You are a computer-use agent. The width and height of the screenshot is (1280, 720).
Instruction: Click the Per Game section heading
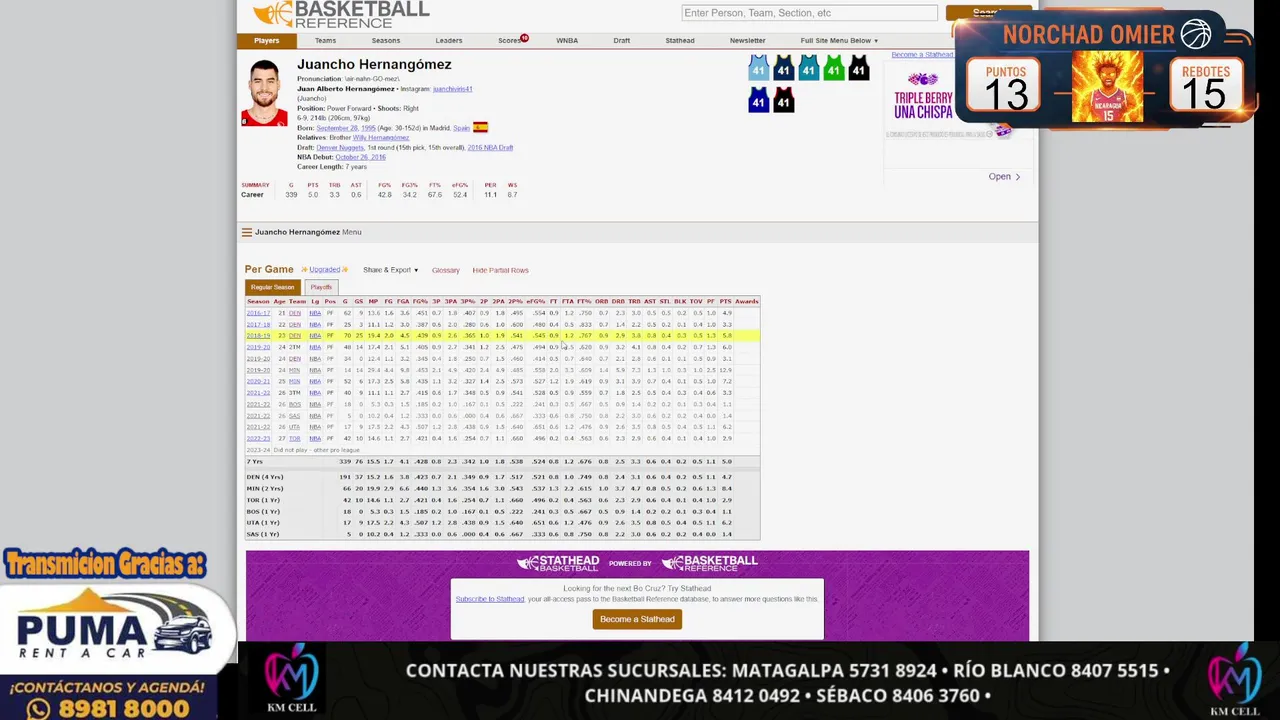[269, 269]
